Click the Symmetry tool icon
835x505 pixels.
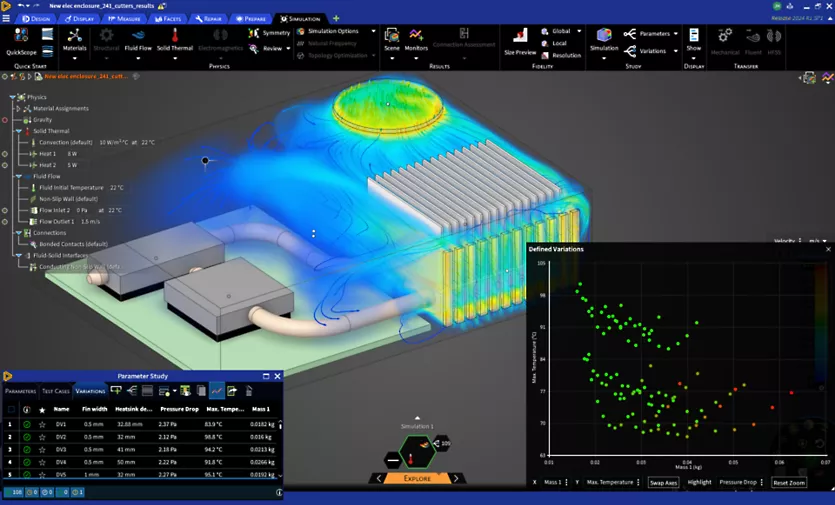tap(255, 33)
